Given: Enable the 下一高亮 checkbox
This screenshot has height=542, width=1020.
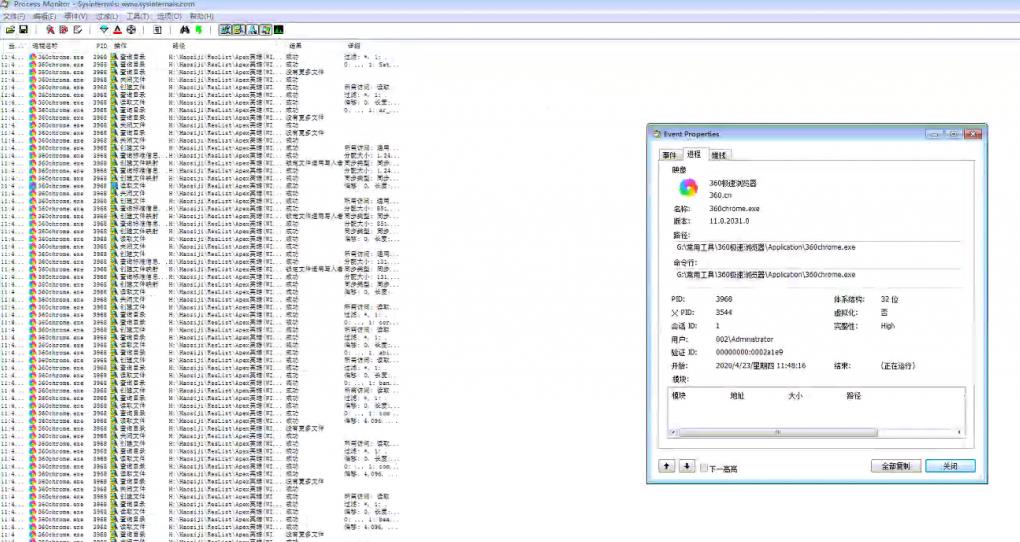Looking at the screenshot, I should coord(704,468).
